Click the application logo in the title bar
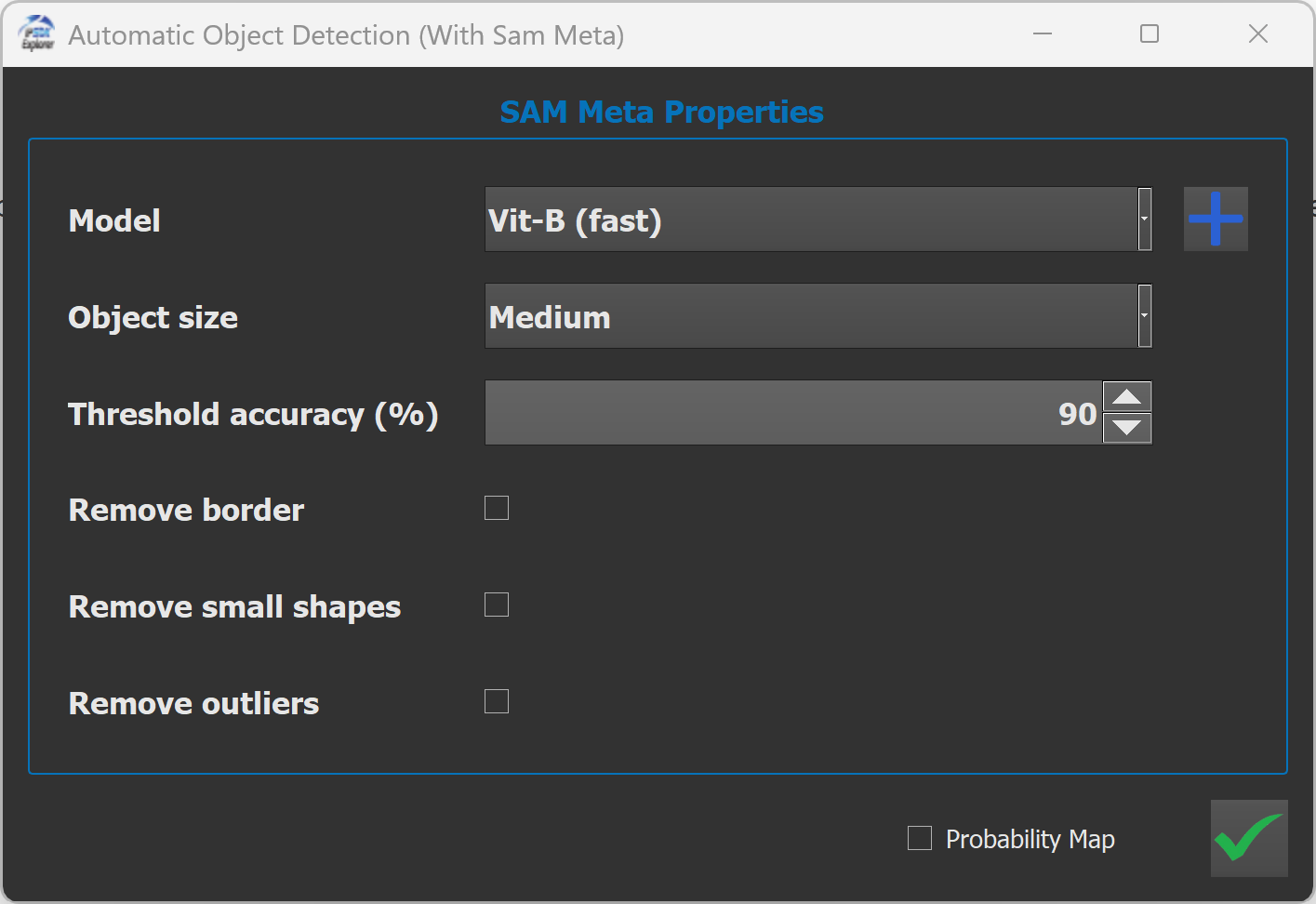Image resolution: width=1316 pixels, height=904 pixels. pos(37,34)
